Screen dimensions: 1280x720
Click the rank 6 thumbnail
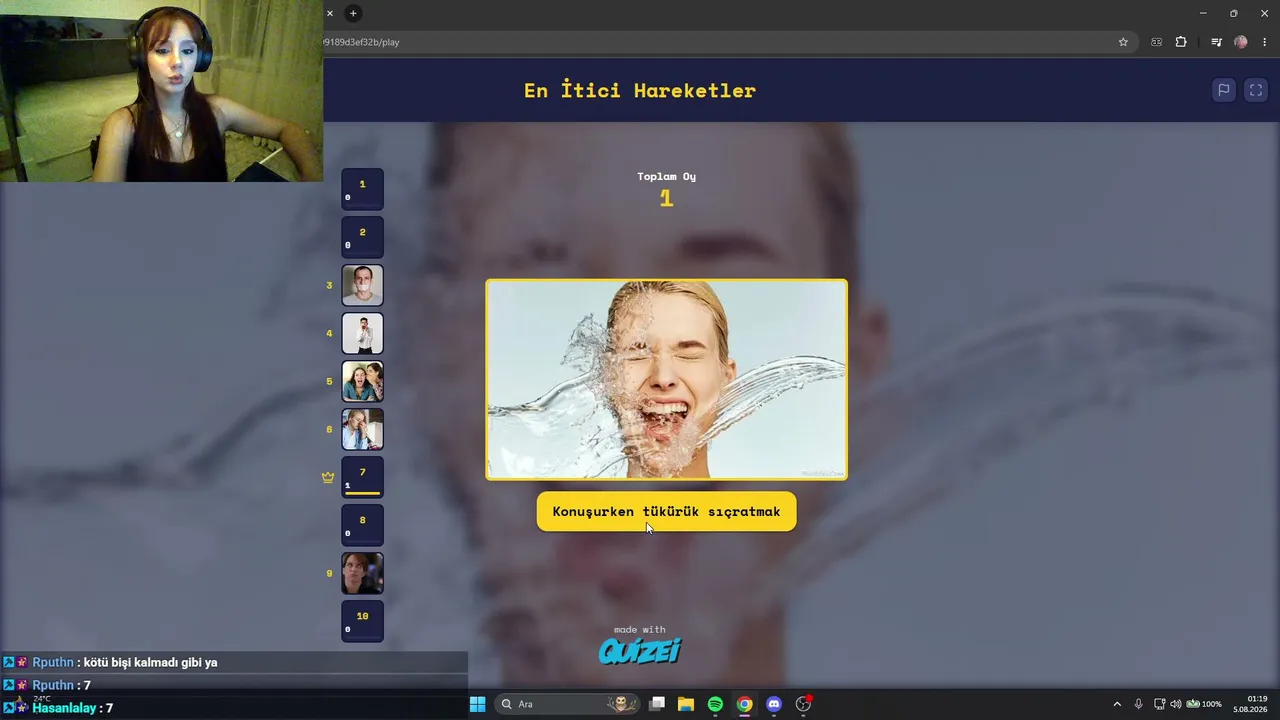(362, 429)
